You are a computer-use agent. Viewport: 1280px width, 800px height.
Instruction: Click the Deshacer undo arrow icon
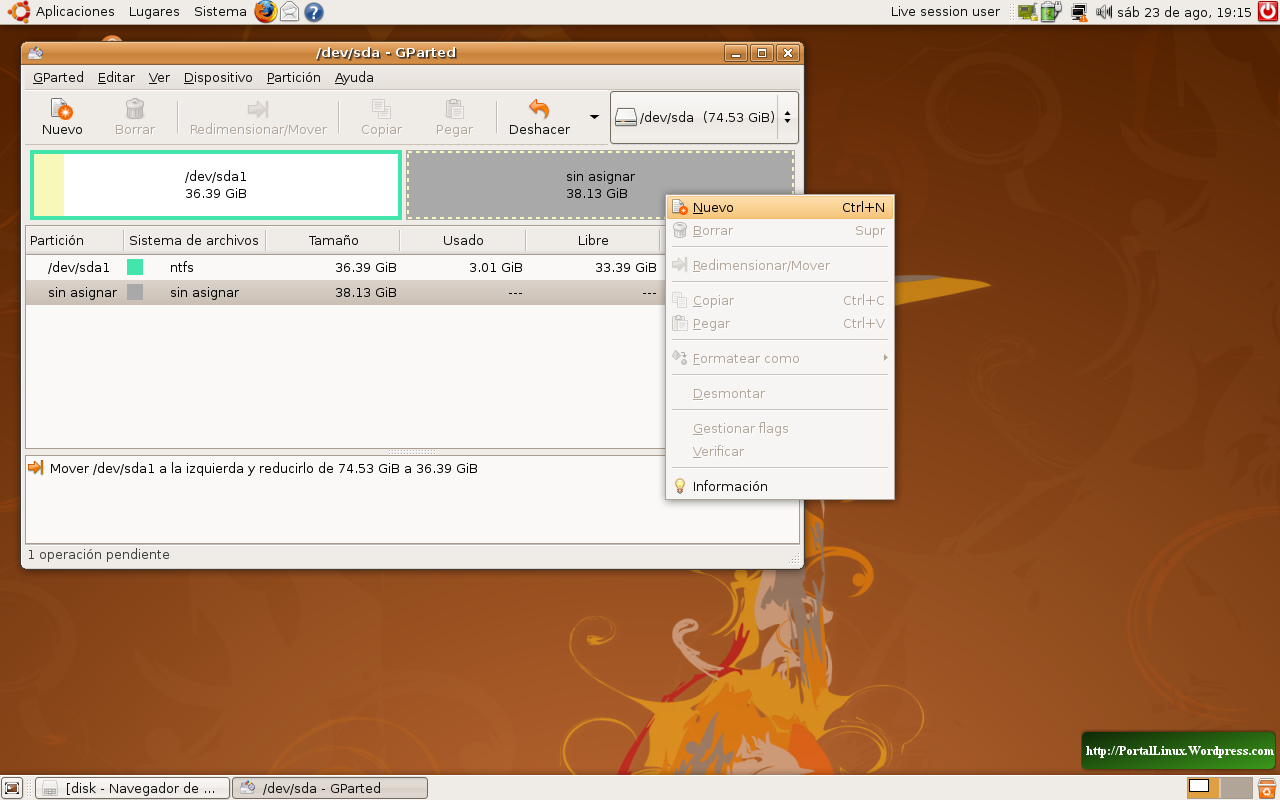(539, 109)
